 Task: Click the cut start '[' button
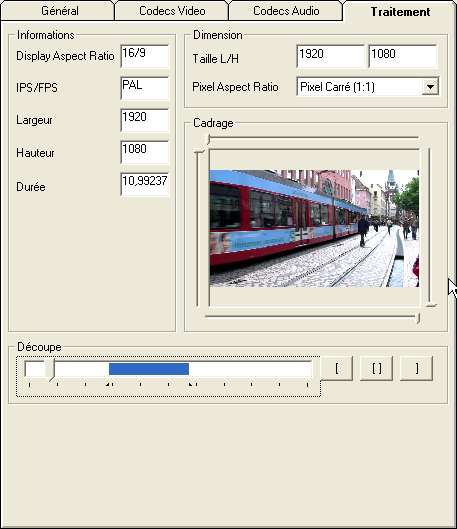coord(337,368)
